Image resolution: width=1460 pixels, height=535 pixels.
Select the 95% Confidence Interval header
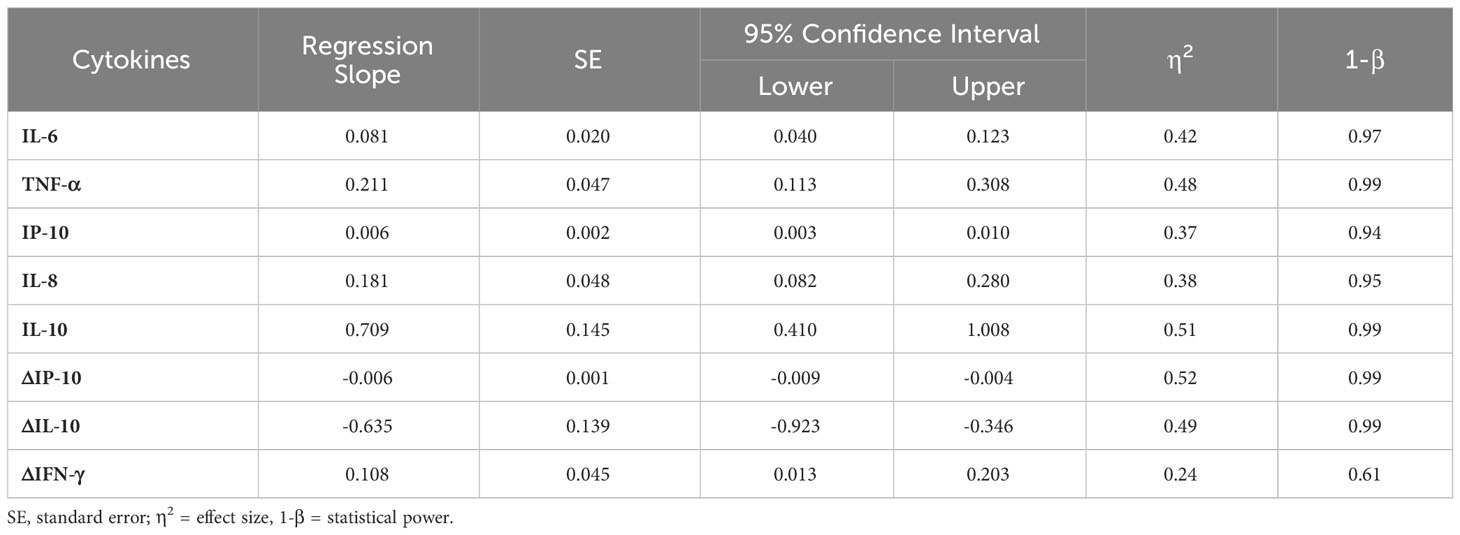[x=892, y=34]
